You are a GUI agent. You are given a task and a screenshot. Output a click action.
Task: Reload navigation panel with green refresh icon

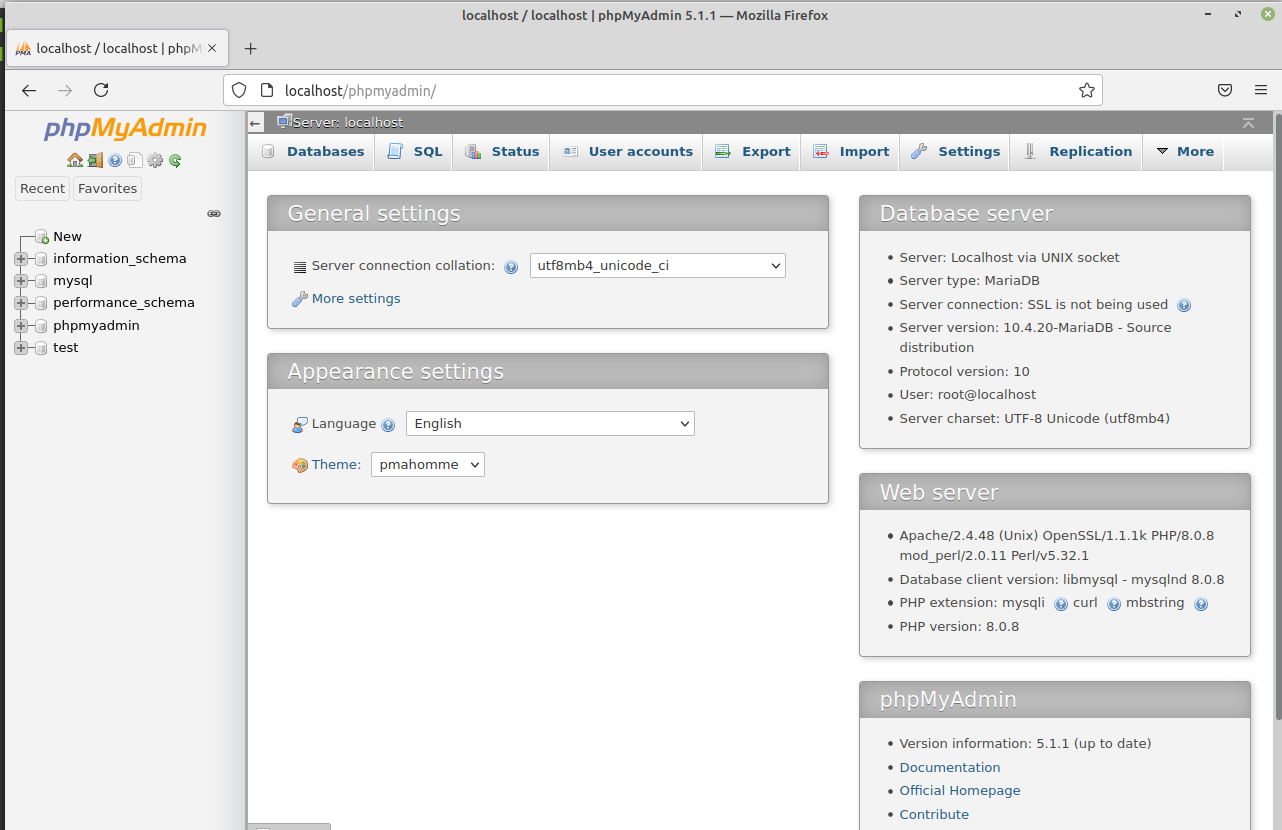[175, 160]
